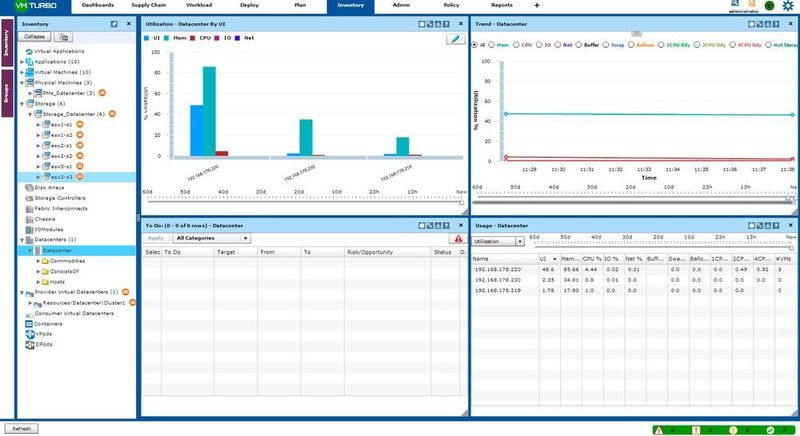Click the warning triangle in bottom status bar
The image size is (800, 436).
[659, 430]
